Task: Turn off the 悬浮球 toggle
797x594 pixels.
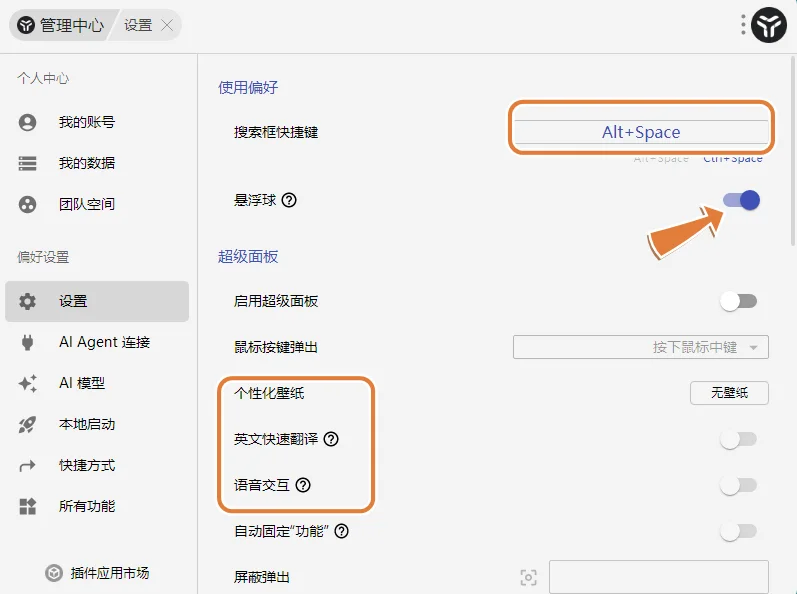Action: pos(741,200)
